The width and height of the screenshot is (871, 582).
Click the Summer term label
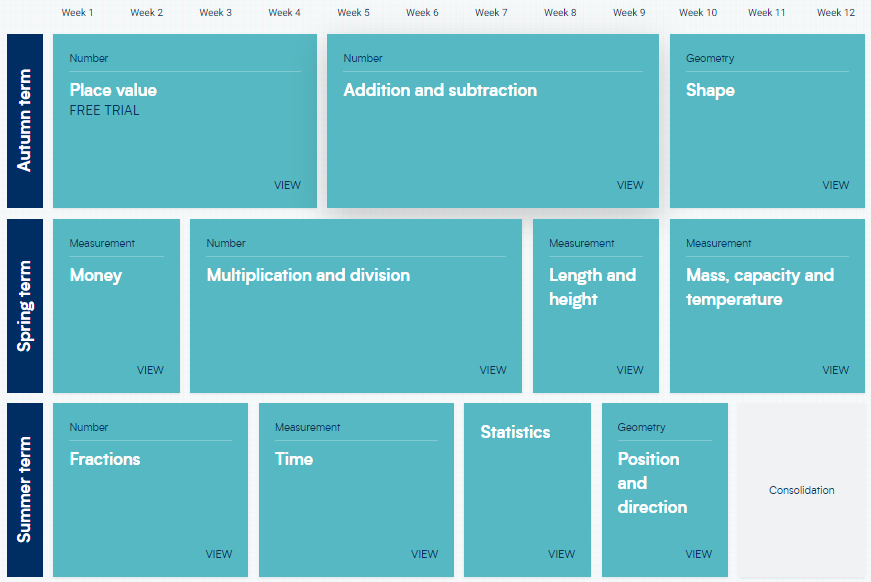pos(25,490)
